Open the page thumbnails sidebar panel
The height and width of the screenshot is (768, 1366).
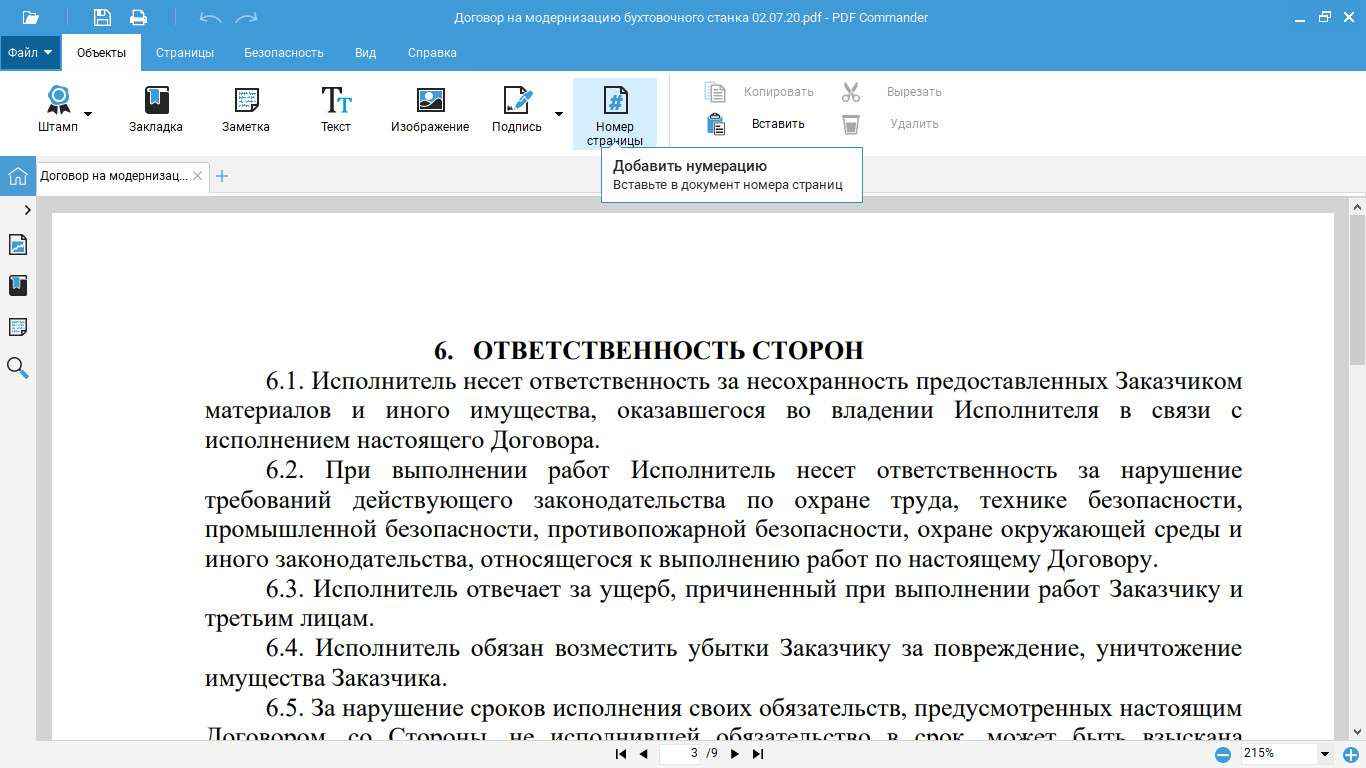click(18, 245)
